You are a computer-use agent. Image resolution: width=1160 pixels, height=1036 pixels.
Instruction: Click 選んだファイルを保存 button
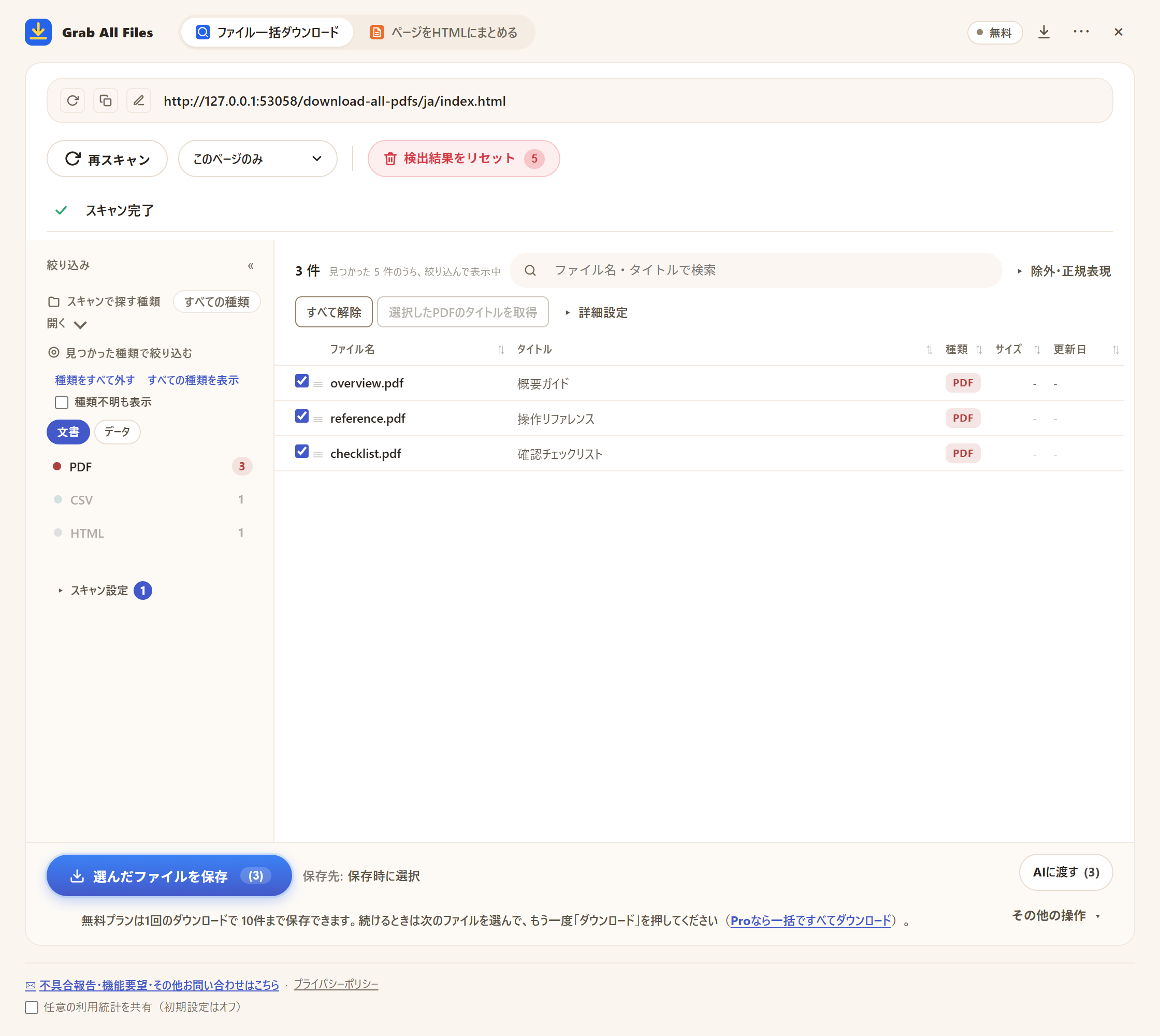coord(169,876)
